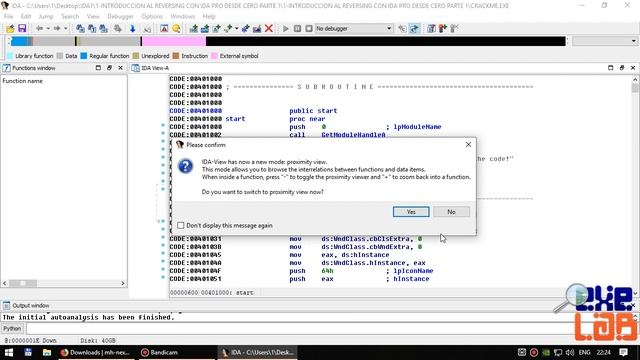The width and height of the screenshot is (640, 360).
Task: Click the IDA taskbar button
Action: [x=257, y=352]
